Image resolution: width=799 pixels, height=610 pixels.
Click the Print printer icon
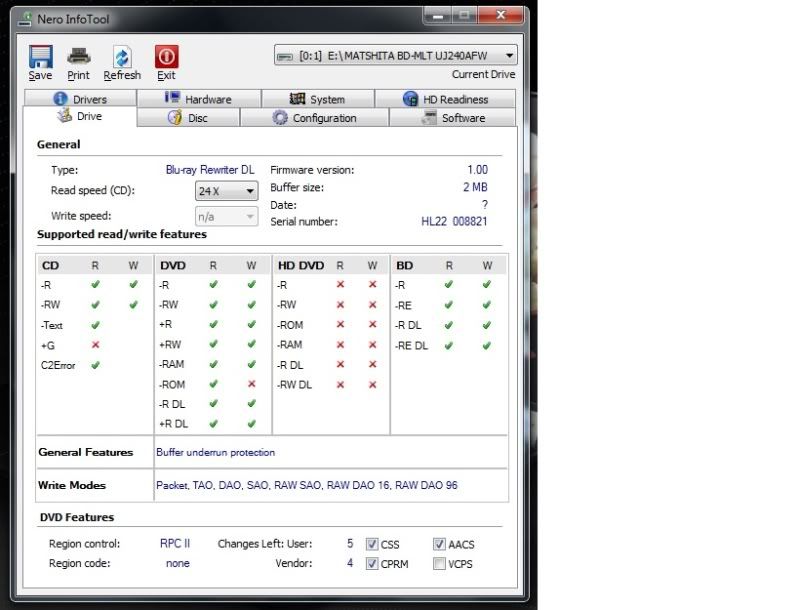tap(78, 57)
